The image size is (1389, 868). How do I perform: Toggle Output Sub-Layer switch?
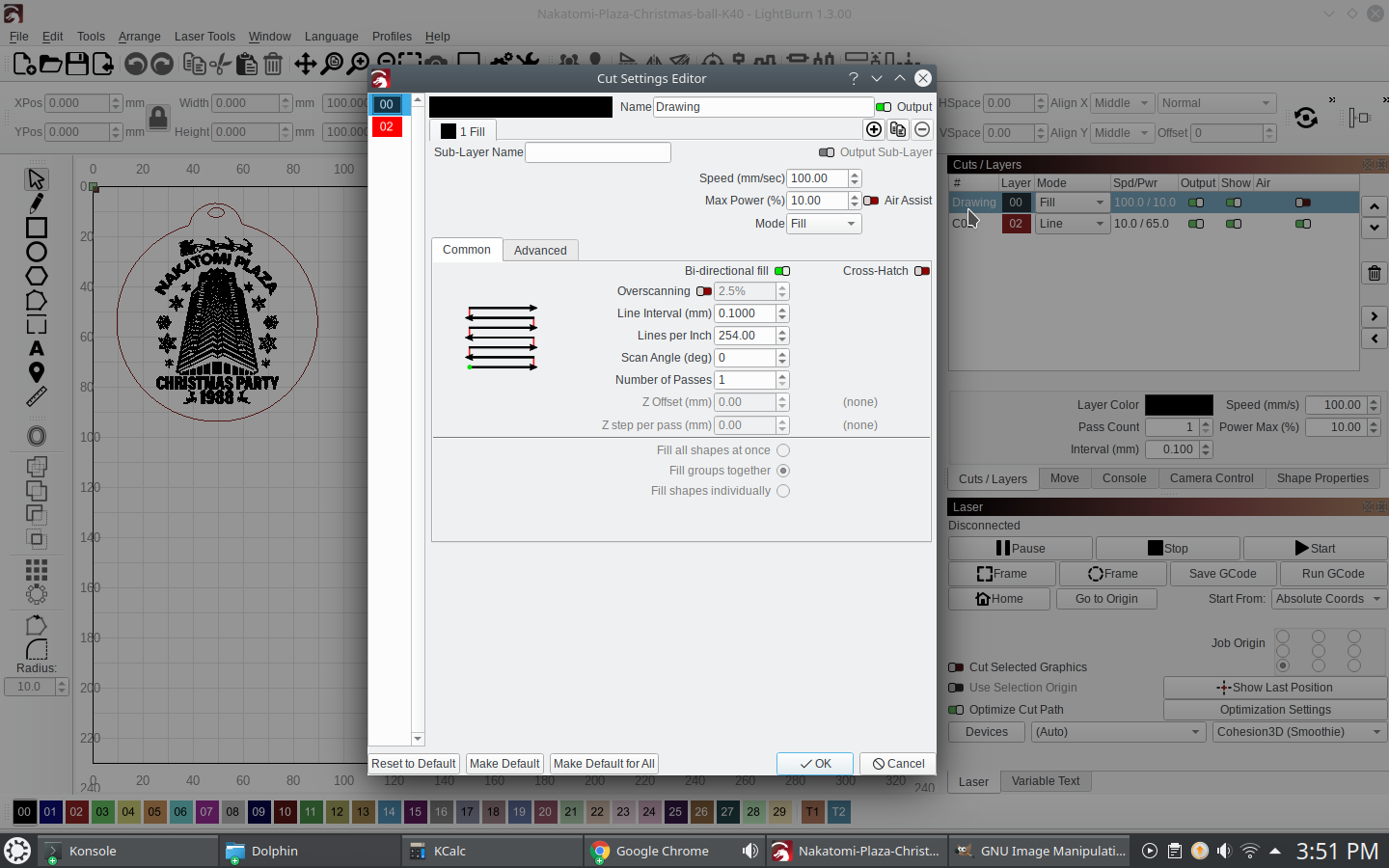click(x=827, y=152)
